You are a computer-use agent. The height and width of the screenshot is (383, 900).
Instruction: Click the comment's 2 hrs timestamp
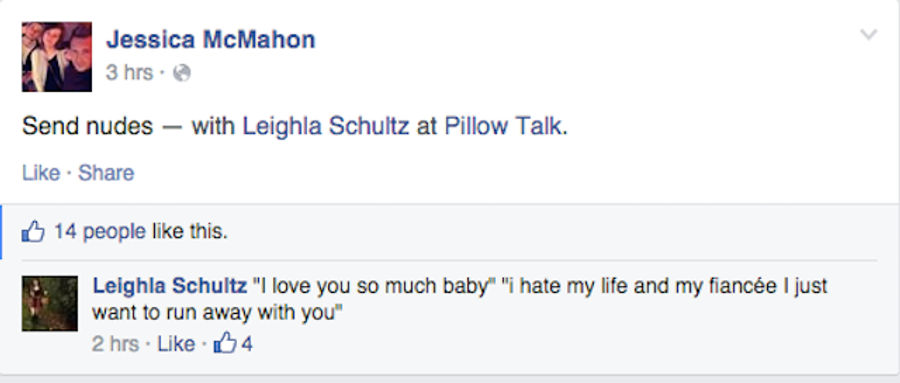point(115,344)
